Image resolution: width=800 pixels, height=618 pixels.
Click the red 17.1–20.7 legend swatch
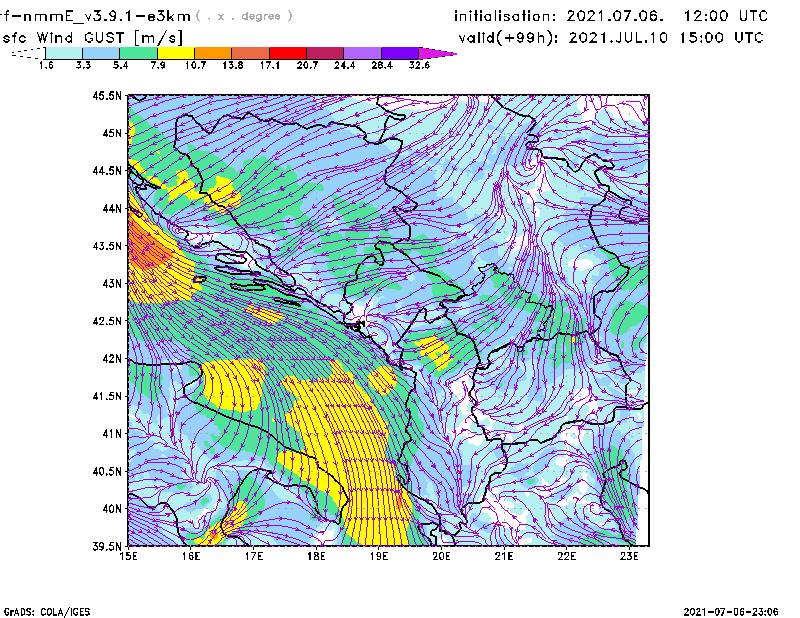pos(288,53)
